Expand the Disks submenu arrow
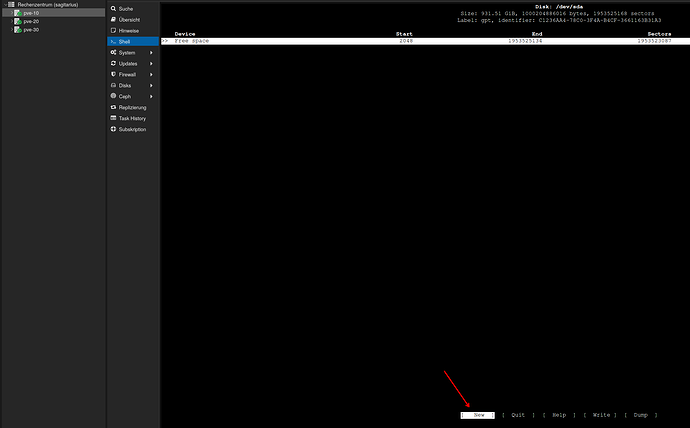 tap(151, 86)
